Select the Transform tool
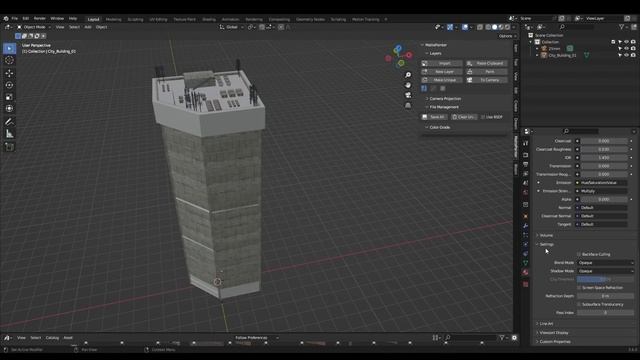Viewport: 640px width, 360px height. point(9,109)
